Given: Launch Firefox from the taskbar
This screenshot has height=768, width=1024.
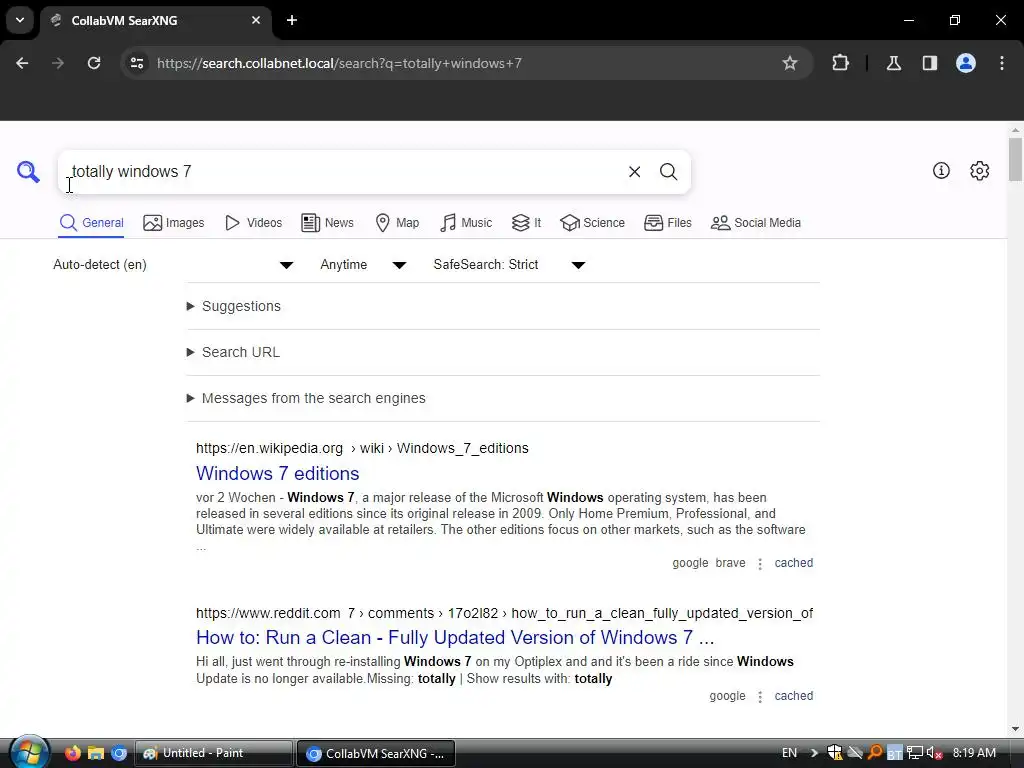Looking at the screenshot, I should (72, 753).
